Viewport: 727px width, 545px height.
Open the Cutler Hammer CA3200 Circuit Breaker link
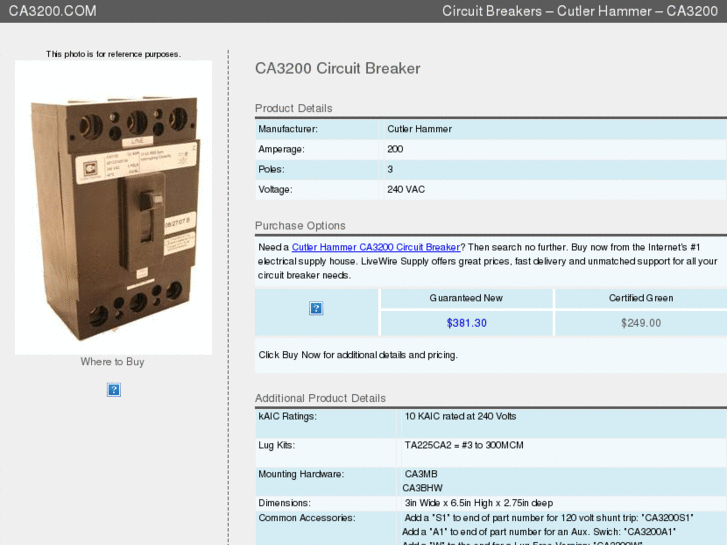376,247
